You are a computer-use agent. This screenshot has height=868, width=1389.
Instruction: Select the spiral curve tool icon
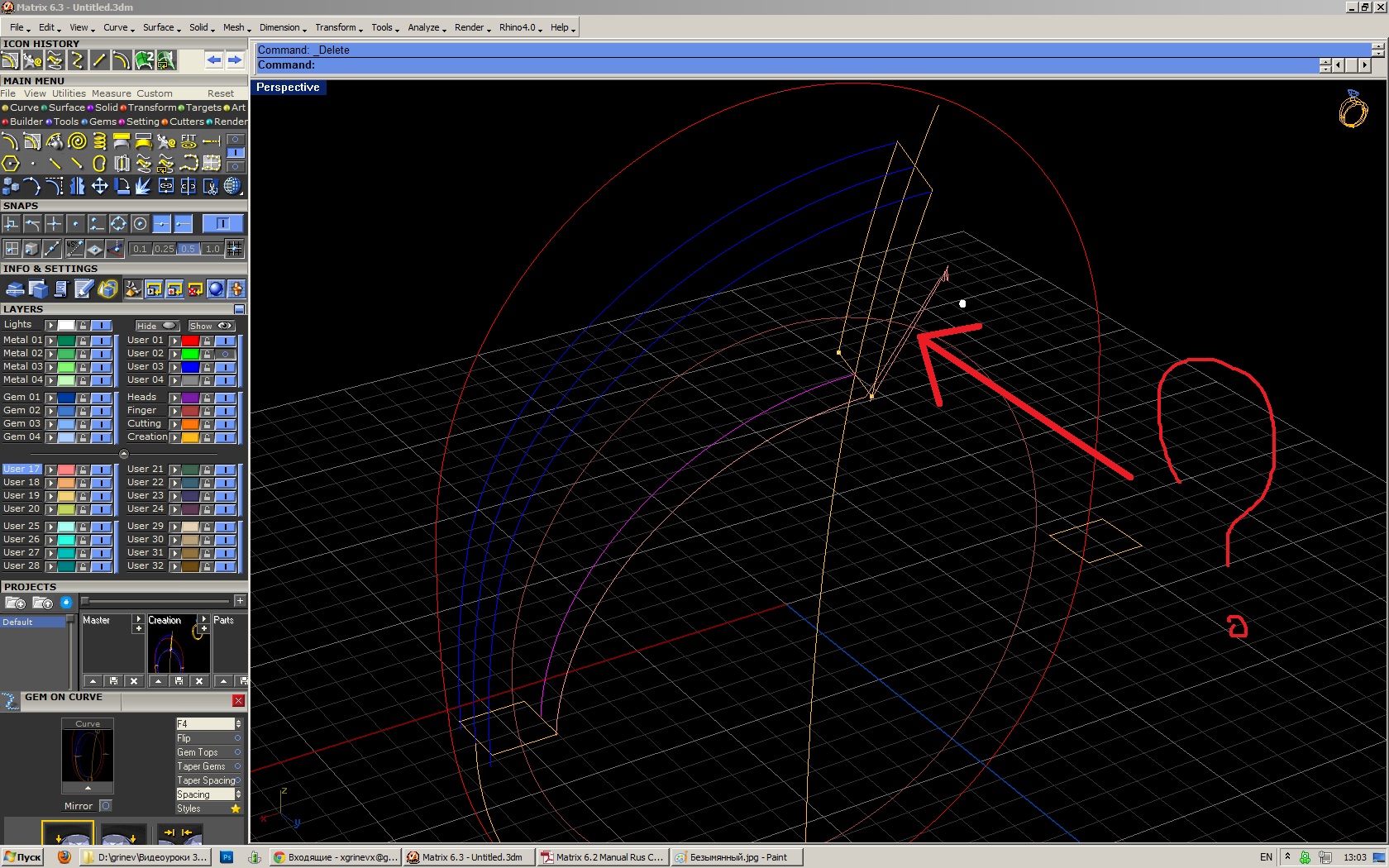[77, 141]
